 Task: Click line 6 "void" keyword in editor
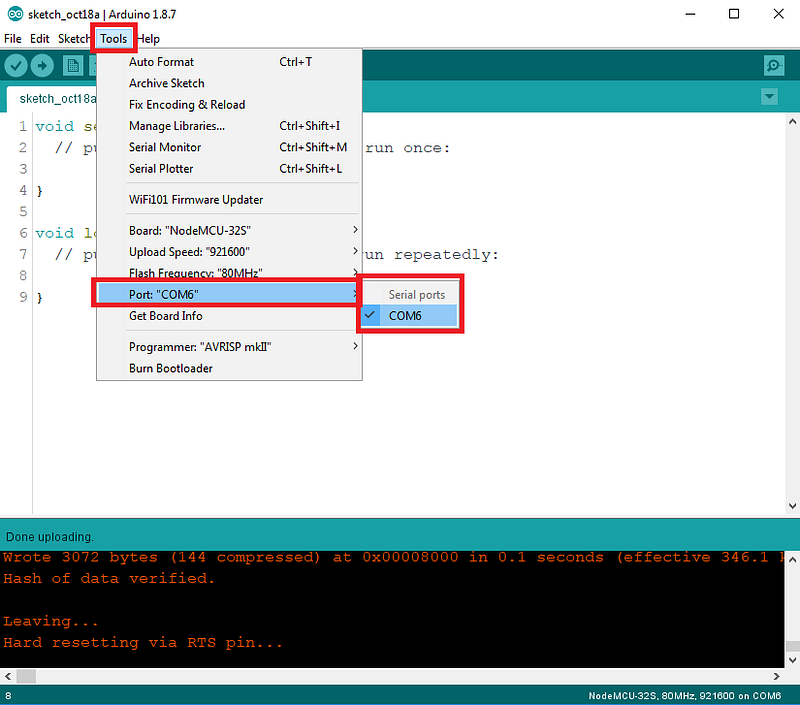point(55,233)
